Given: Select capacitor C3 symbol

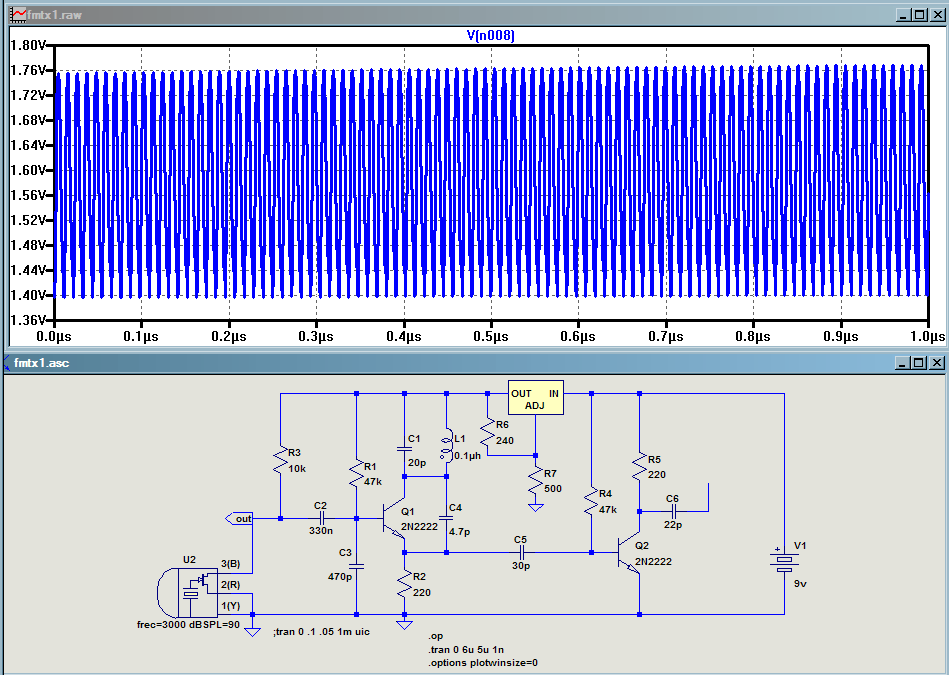Looking at the screenshot, I should 356,567.
